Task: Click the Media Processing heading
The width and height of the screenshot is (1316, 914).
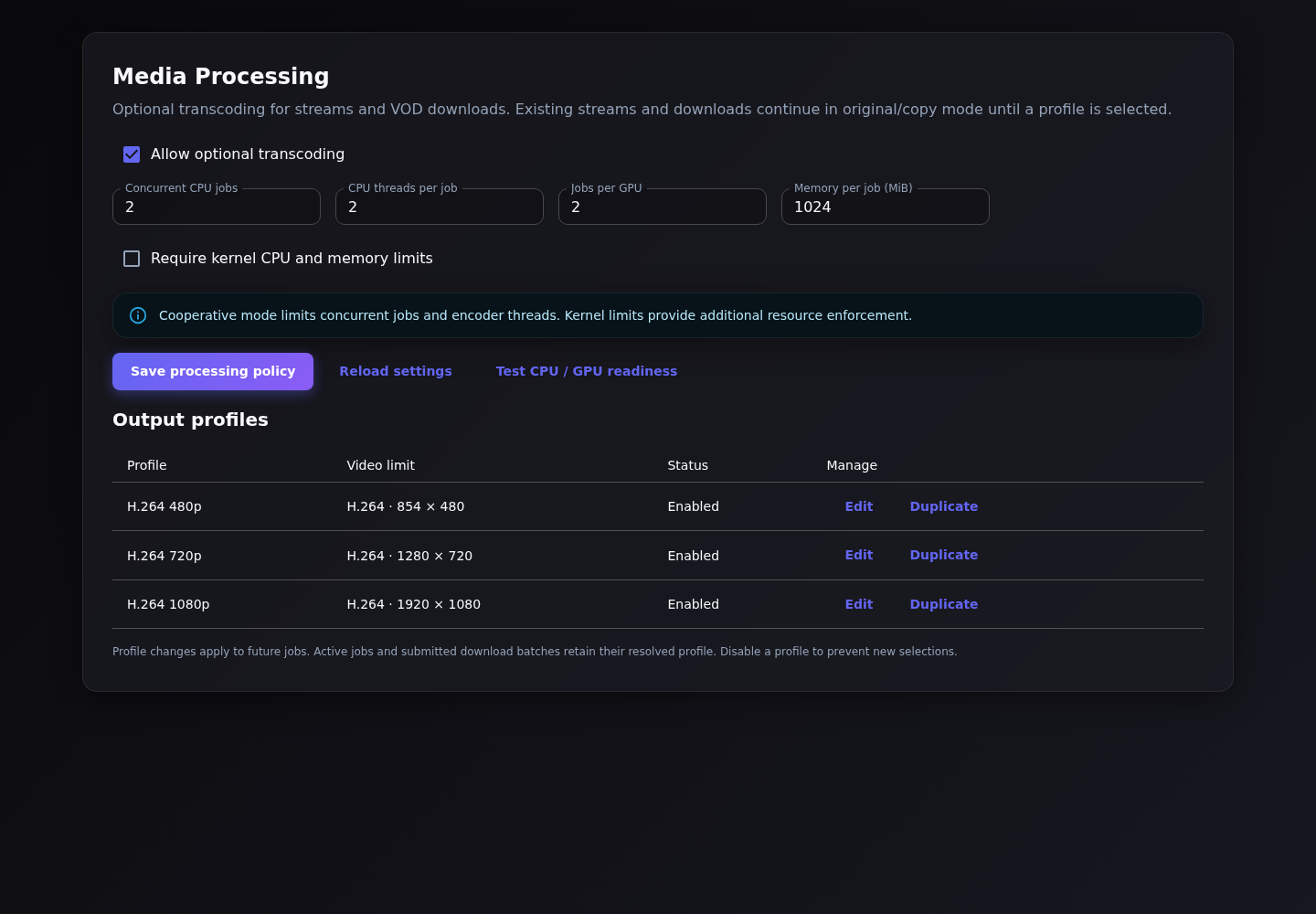Action: pyautogui.click(x=221, y=76)
